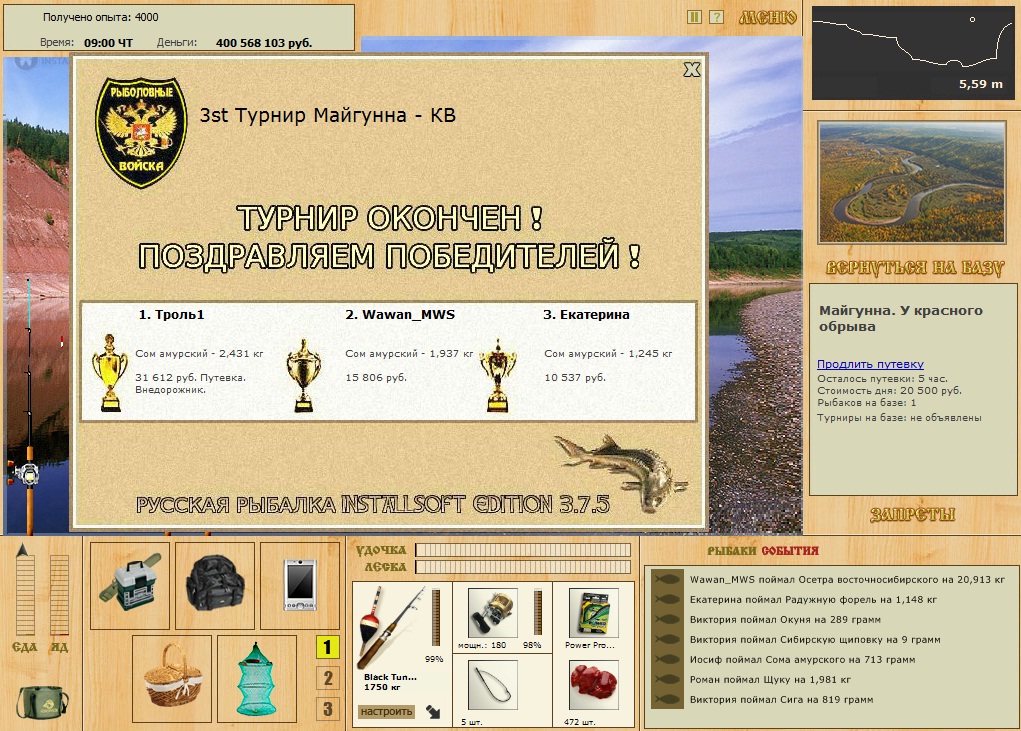Screen dimensions: 1021x731
Task: Select the Black Tun... rod image
Action: coord(391,627)
